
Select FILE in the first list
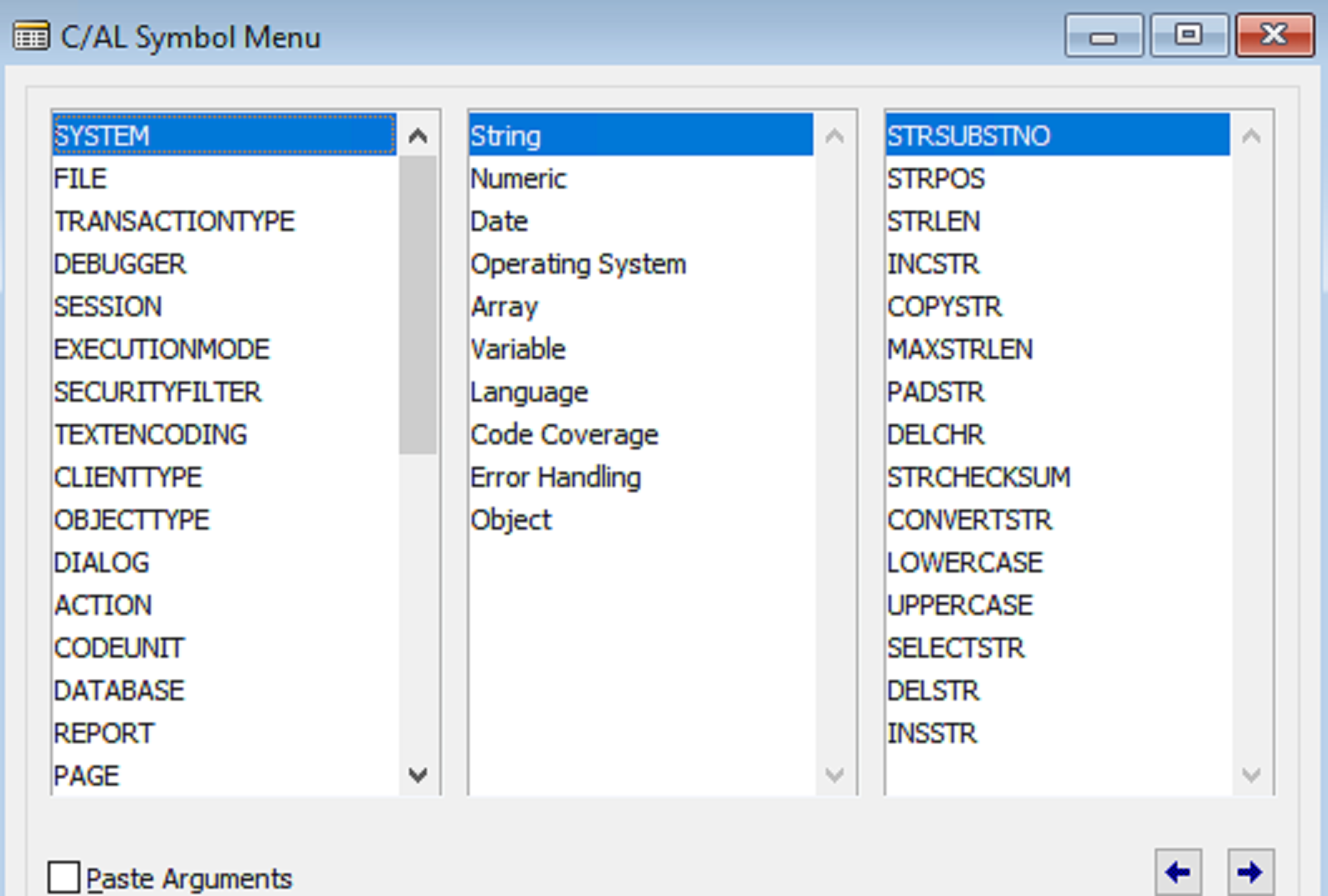(x=223, y=178)
